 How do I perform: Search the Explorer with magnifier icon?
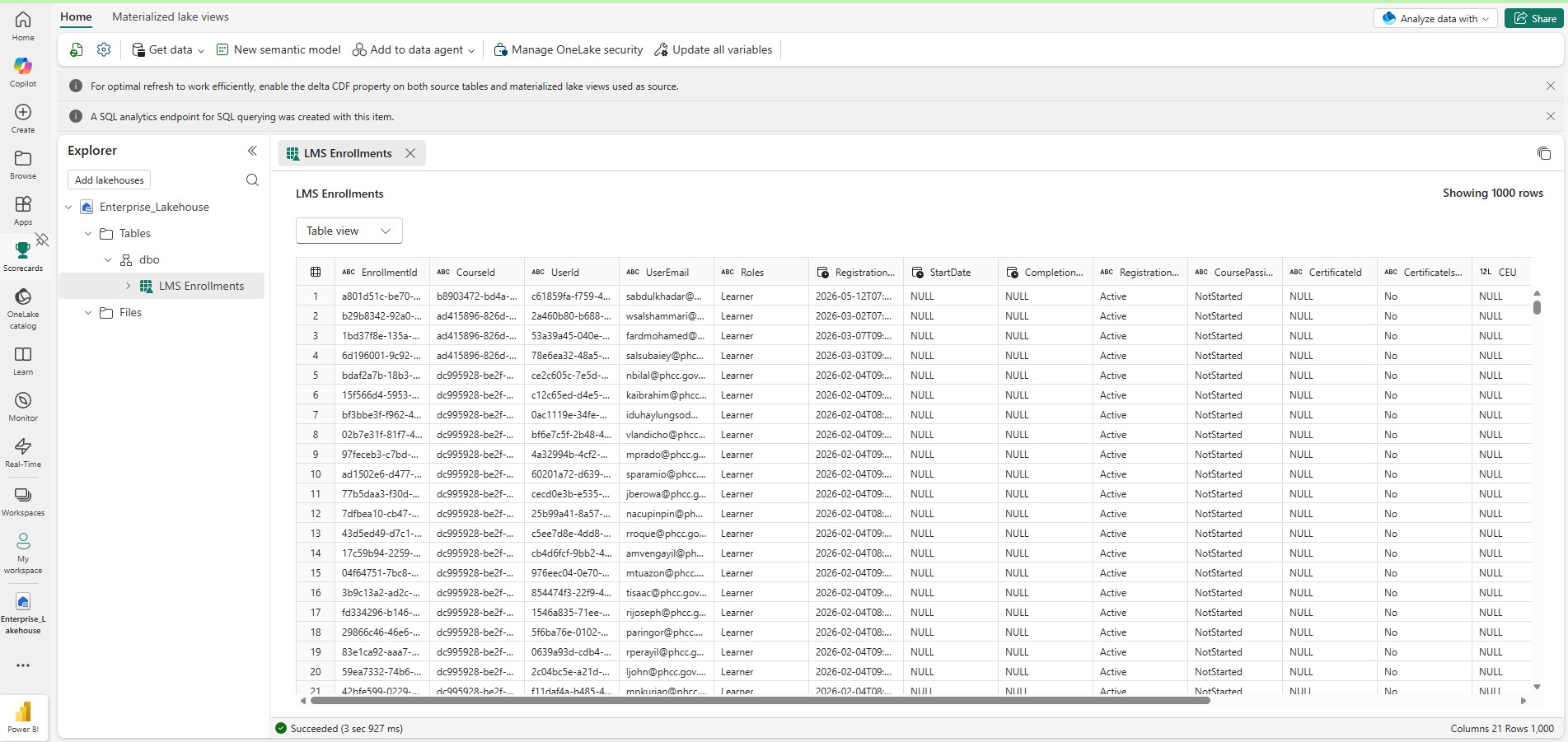[x=252, y=180]
